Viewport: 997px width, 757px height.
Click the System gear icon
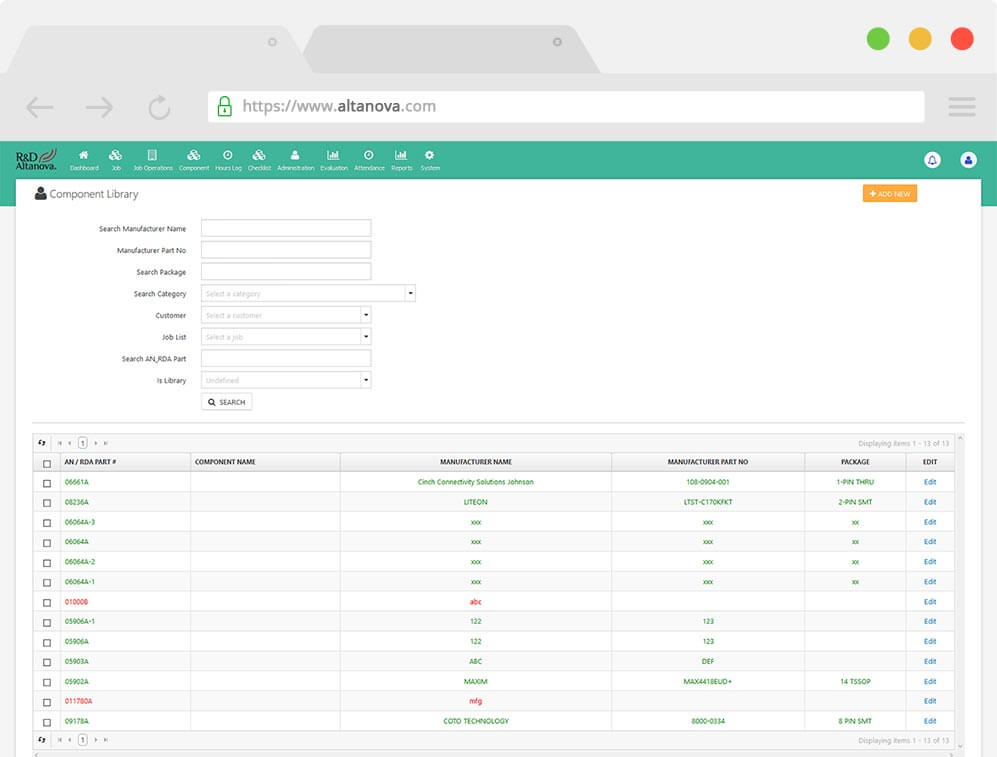pos(430,155)
